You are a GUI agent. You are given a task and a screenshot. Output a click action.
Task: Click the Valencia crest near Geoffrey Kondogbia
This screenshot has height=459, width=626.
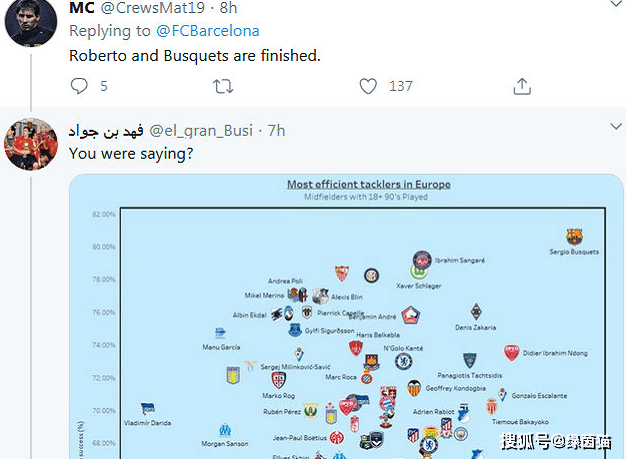[x=414, y=388]
